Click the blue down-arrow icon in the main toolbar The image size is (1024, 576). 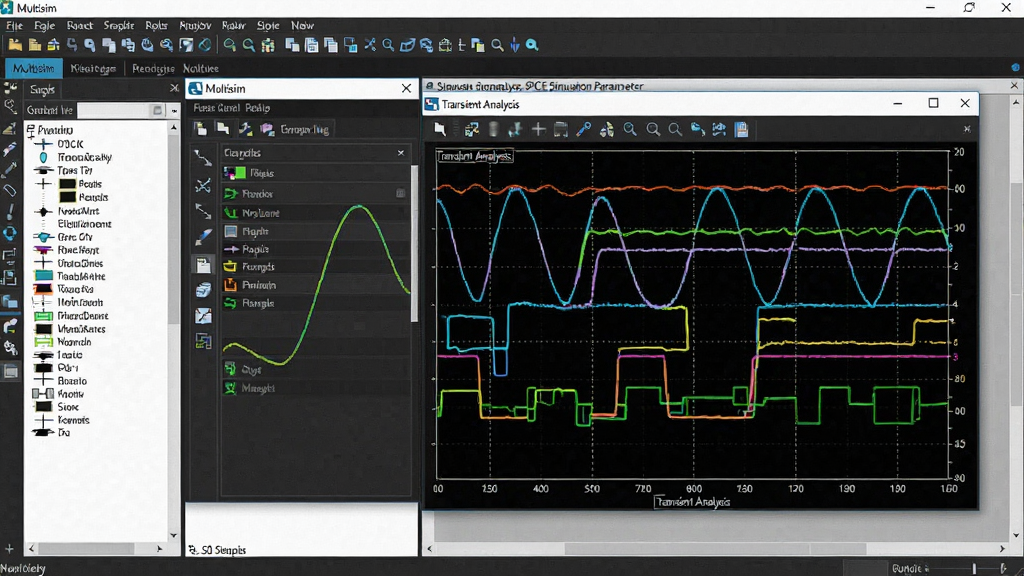coord(515,45)
